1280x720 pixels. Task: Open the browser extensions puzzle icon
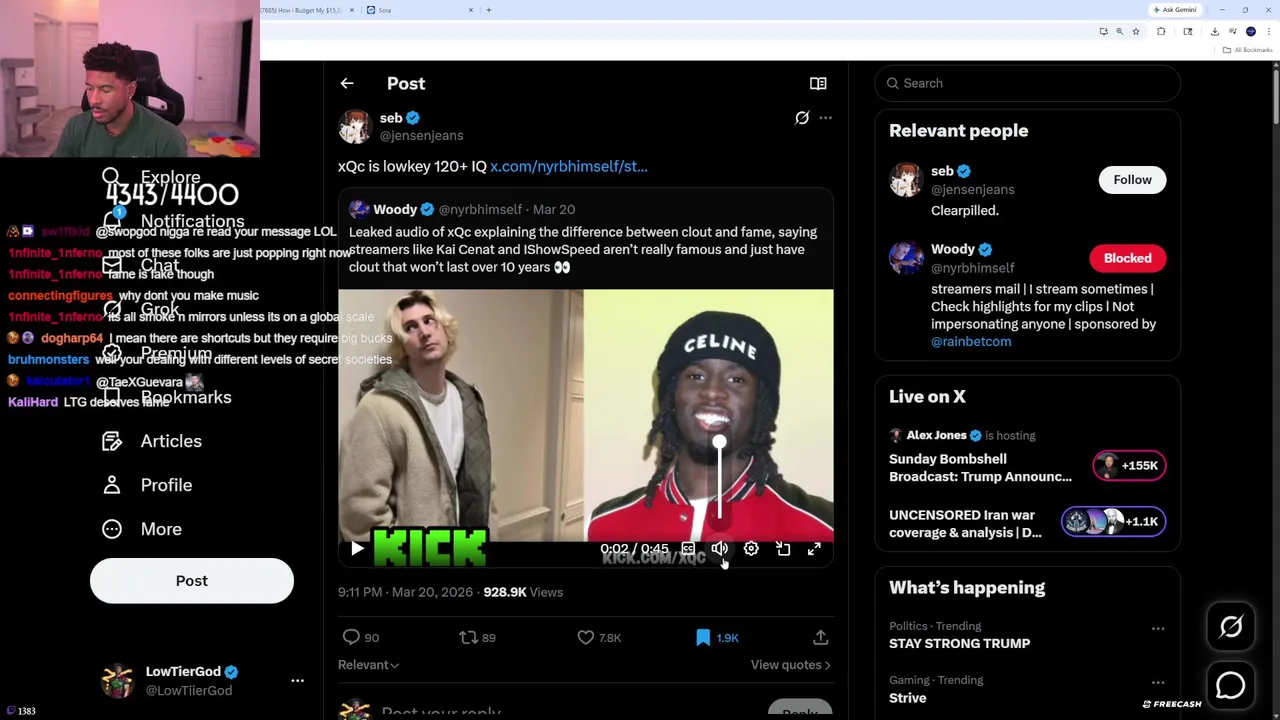pyautogui.click(x=1161, y=32)
